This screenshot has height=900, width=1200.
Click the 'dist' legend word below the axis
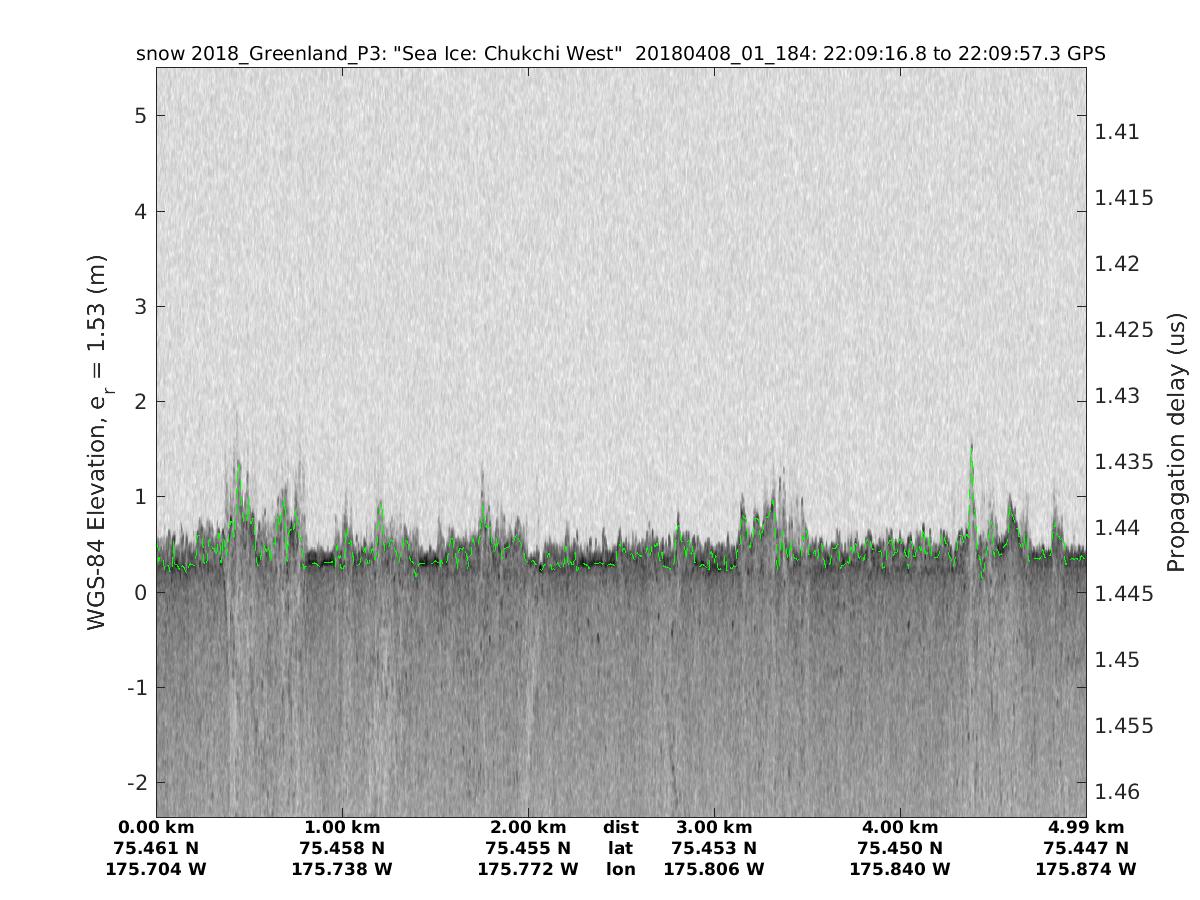[x=620, y=827]
